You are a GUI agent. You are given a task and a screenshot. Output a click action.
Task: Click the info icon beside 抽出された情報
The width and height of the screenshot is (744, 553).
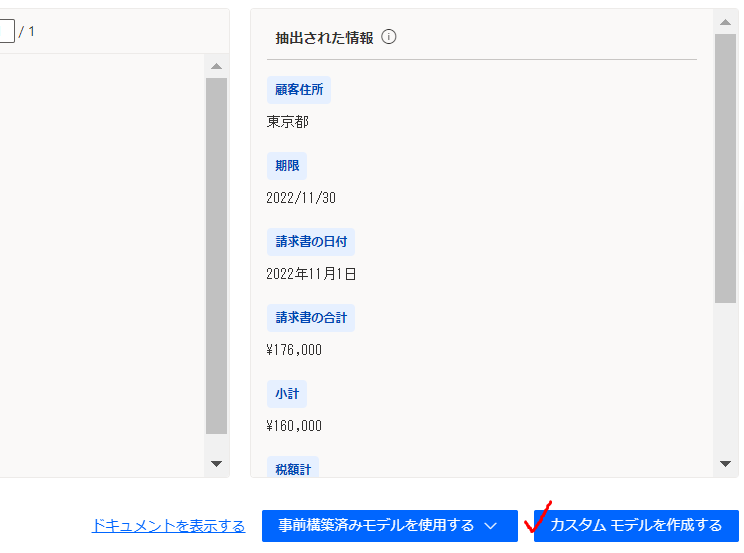389,37
